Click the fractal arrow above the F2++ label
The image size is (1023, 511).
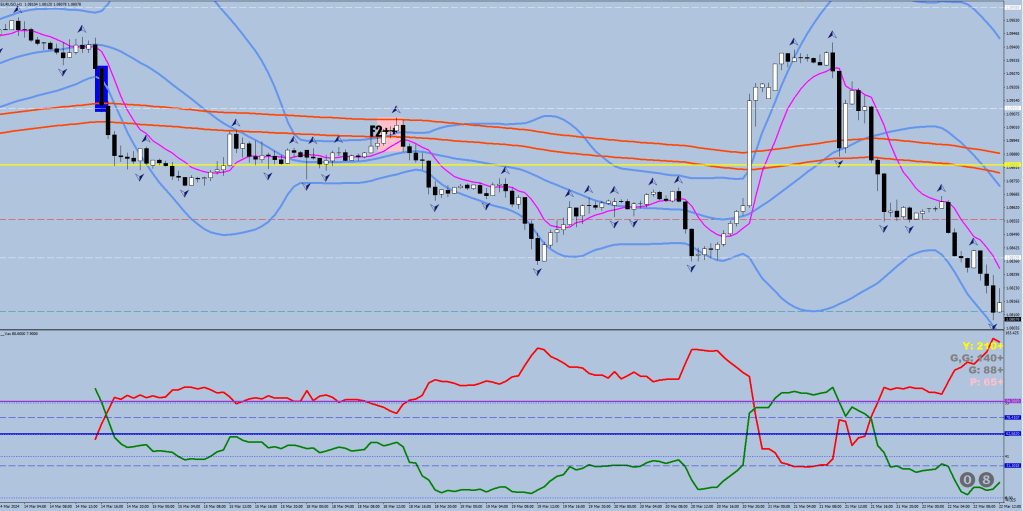point(397,109)
